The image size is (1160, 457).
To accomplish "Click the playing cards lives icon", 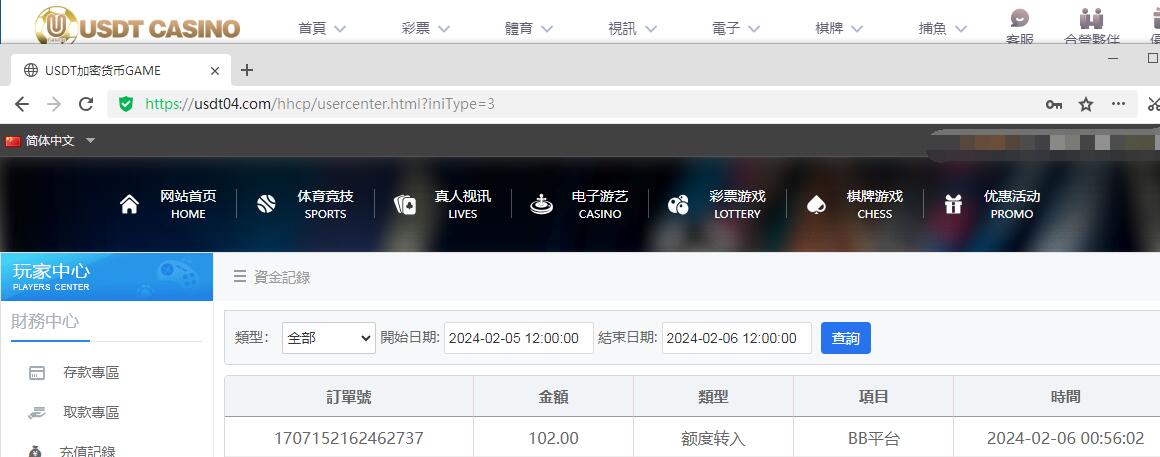I will (x=404, y=205).
